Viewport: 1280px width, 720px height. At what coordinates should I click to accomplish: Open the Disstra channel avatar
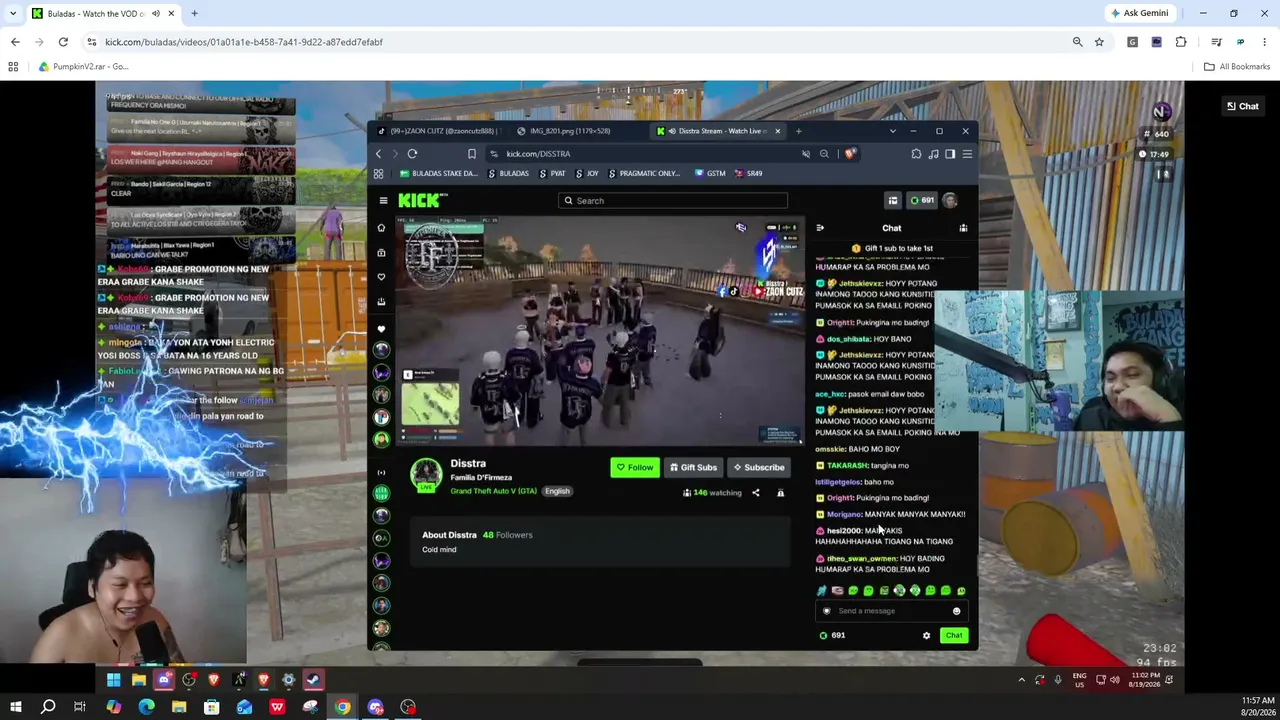tap(426, 475)
